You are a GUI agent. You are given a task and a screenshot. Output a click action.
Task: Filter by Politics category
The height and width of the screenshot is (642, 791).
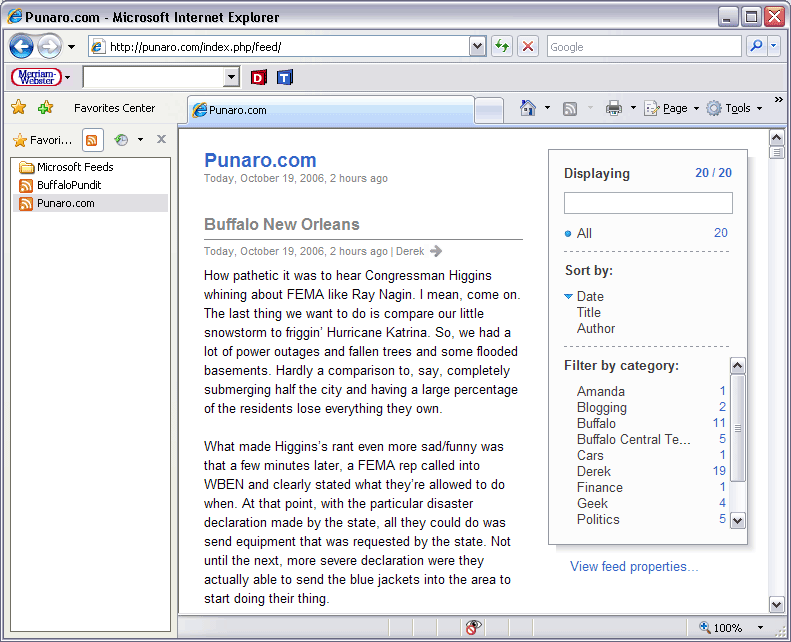tap(598, 519)
